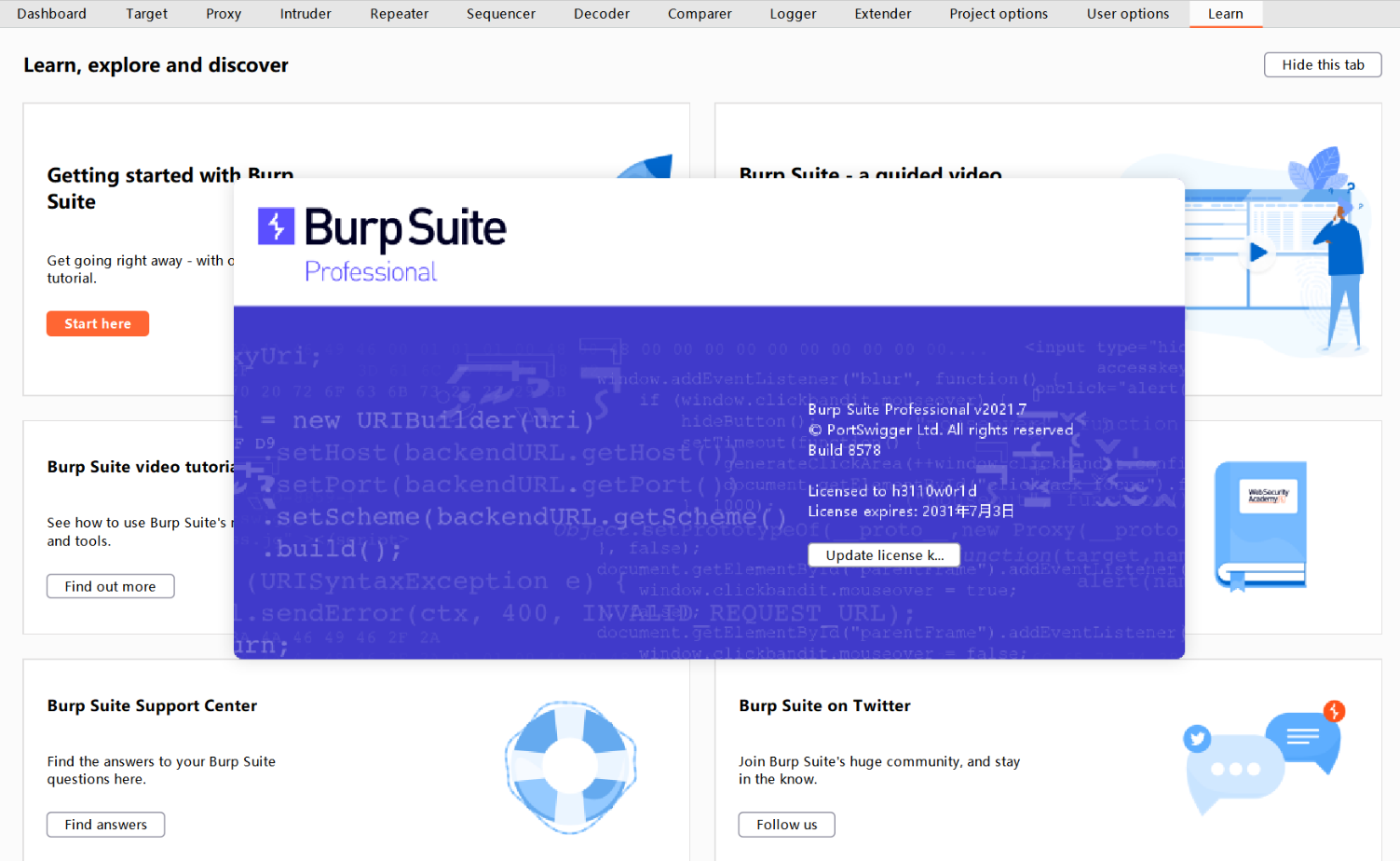Click the orange lightning notification badge
This screenshot has width=1400, height=861.
[1334, 712]
